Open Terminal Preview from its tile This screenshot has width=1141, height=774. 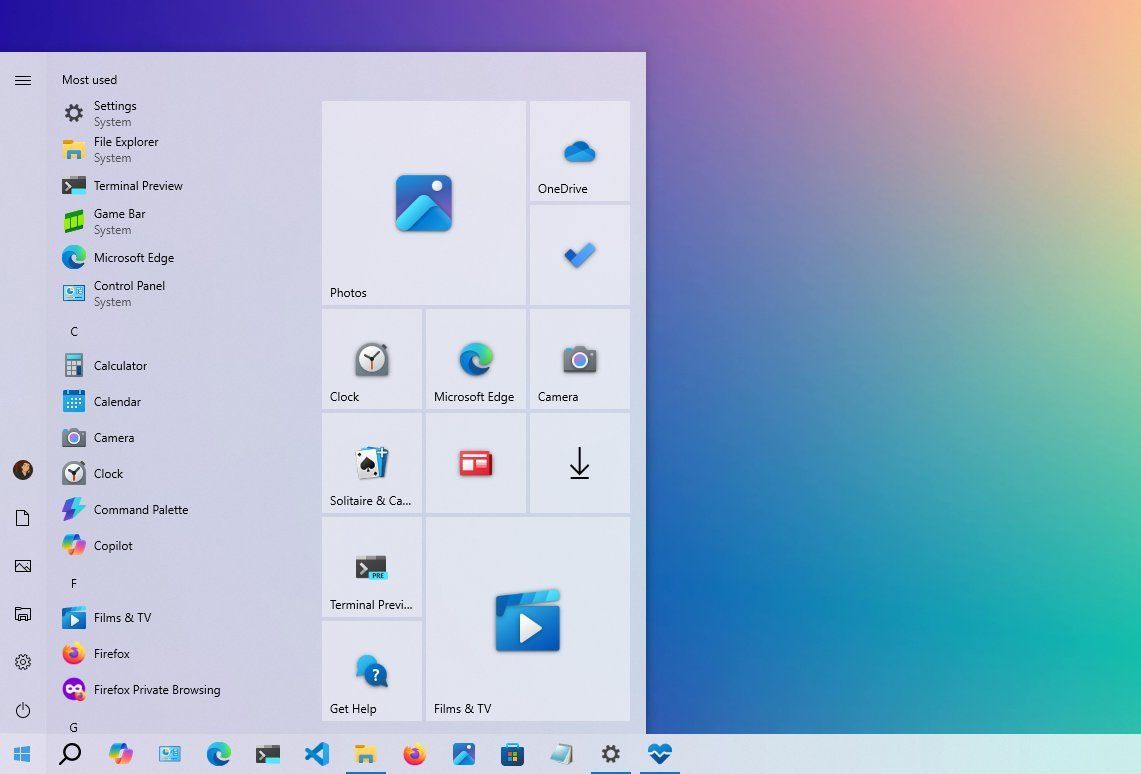(x=371, y=568)
